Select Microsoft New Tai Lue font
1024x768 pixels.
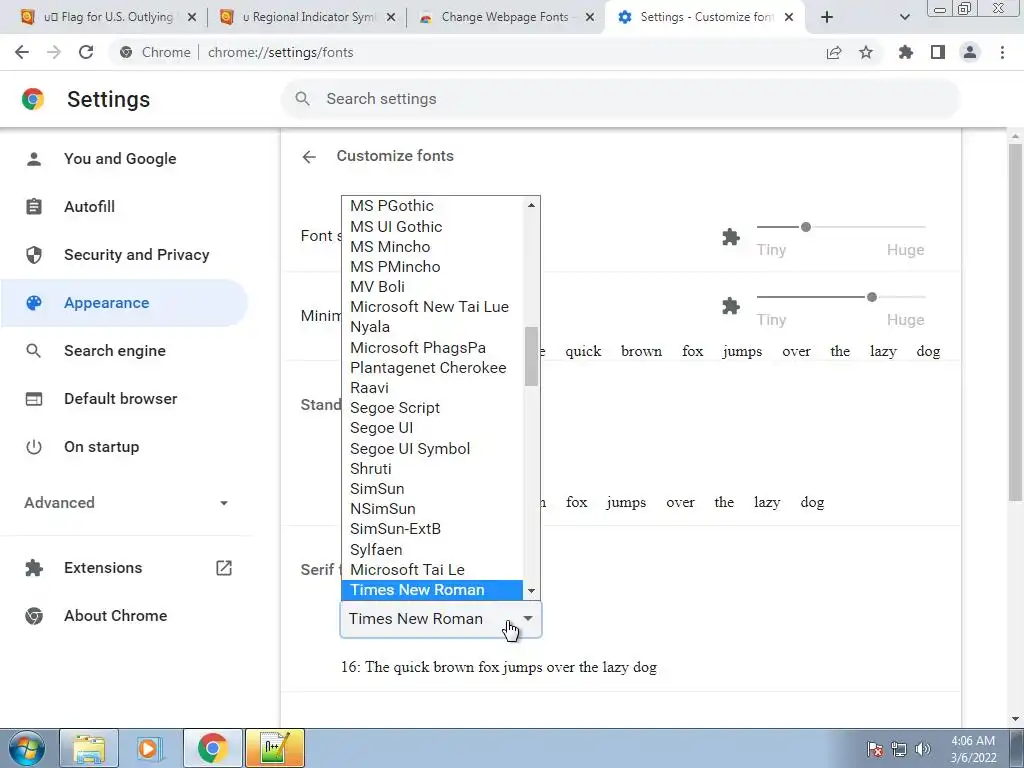click(x=432, y=307)
